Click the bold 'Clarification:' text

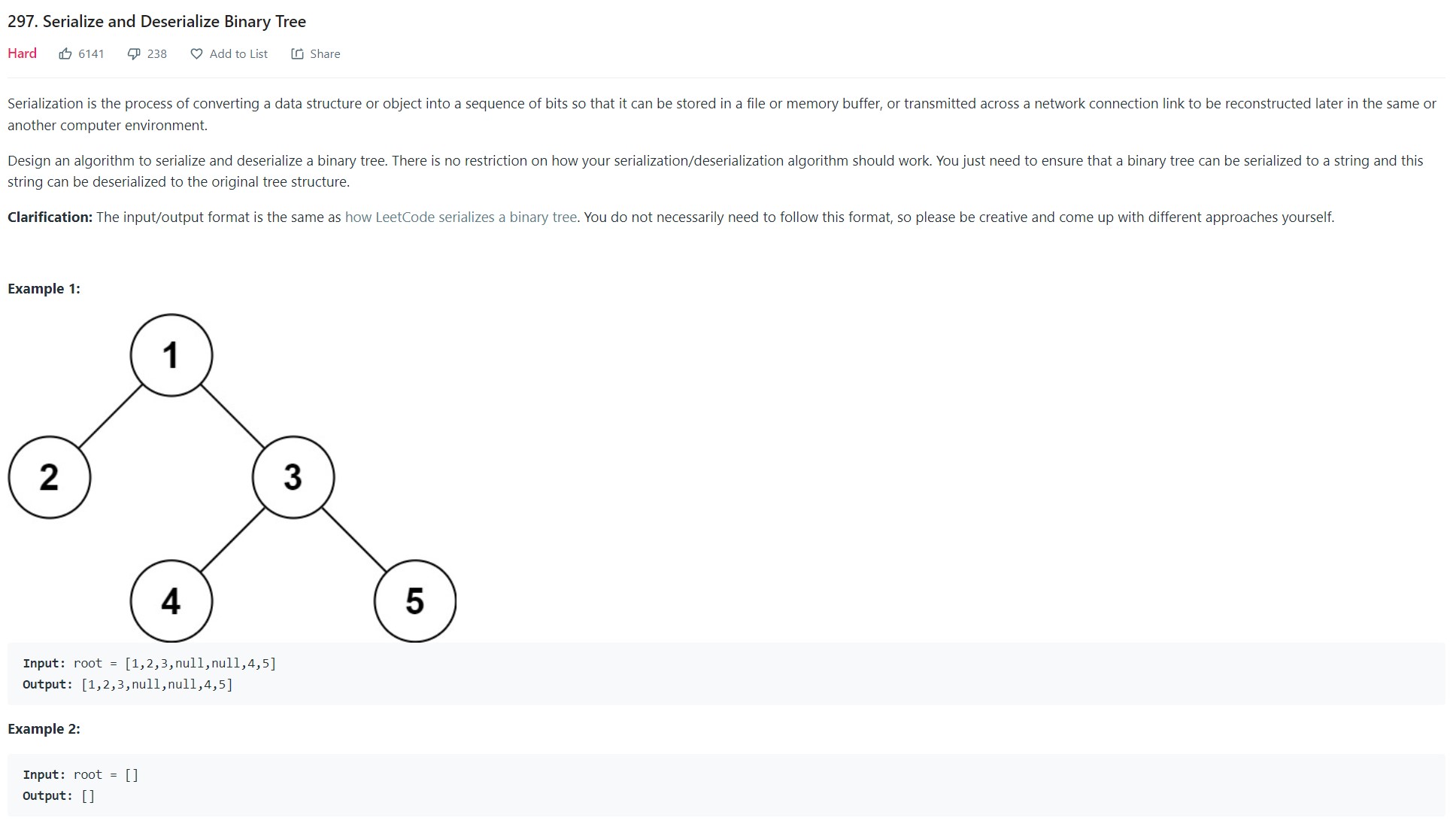50,217
